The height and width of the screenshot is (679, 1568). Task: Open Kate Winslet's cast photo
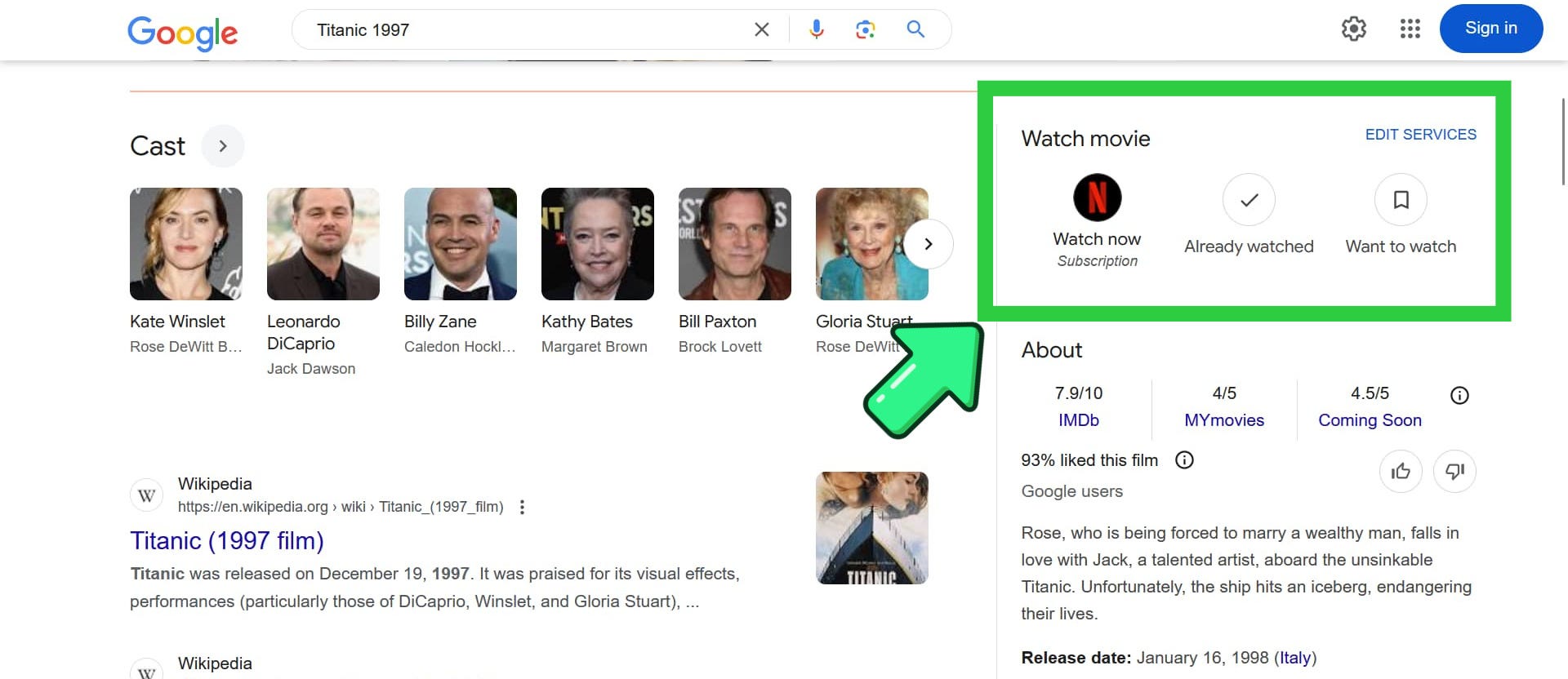coord(186,244)
